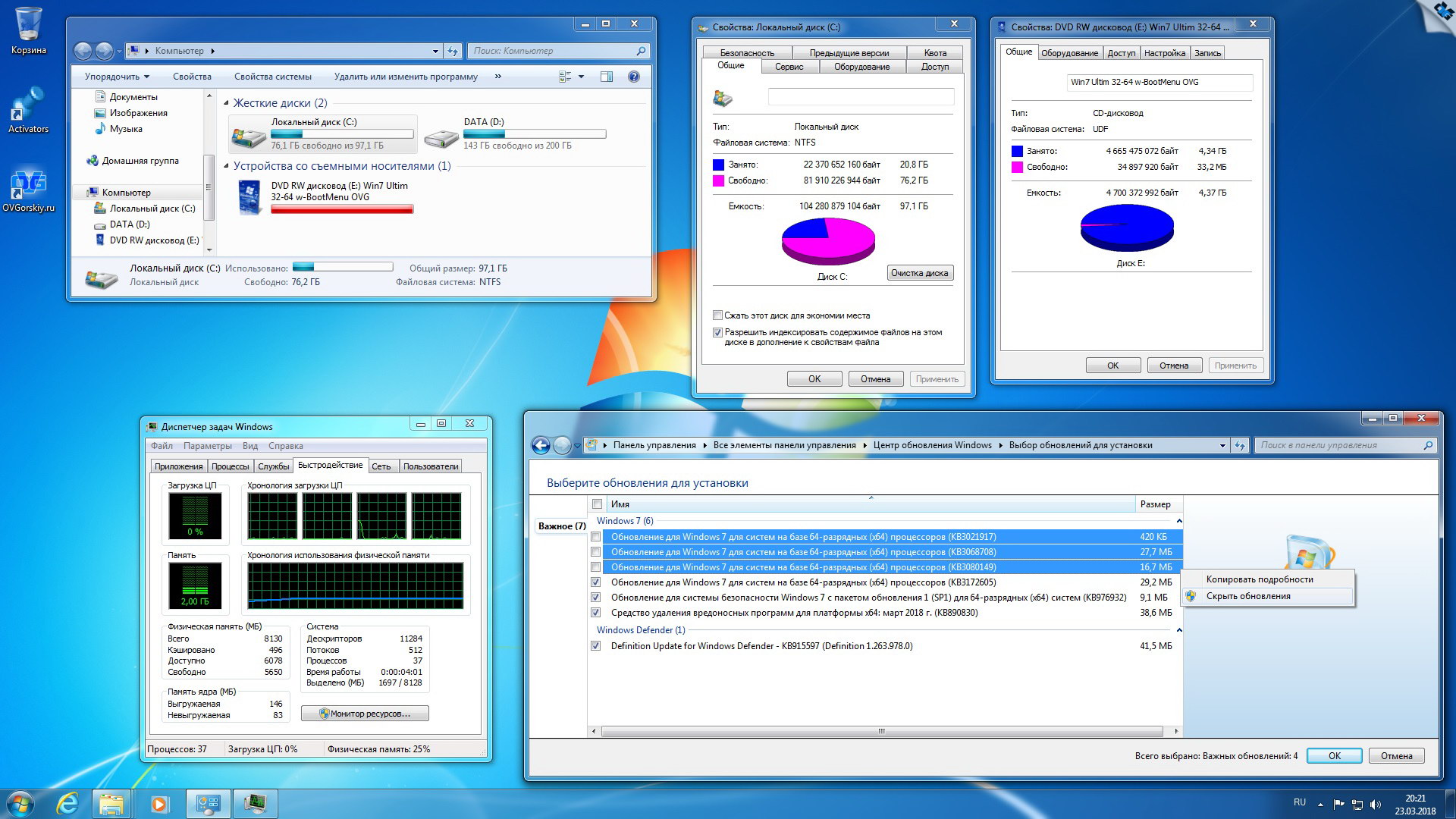Uncheck the update KB3172605 checkbox
The width and height of the screenshot is (1456, 819).
click(x=595, y=582)
